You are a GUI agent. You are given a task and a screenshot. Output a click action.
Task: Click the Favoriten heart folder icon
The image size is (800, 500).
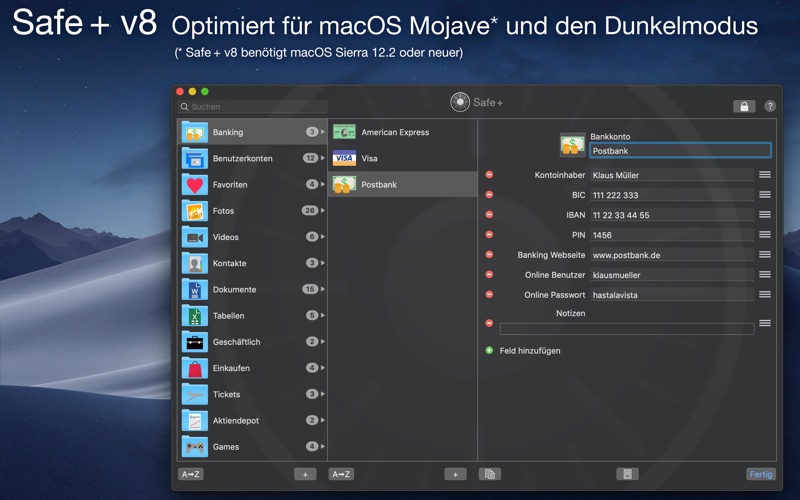click(x=194, y=185)
